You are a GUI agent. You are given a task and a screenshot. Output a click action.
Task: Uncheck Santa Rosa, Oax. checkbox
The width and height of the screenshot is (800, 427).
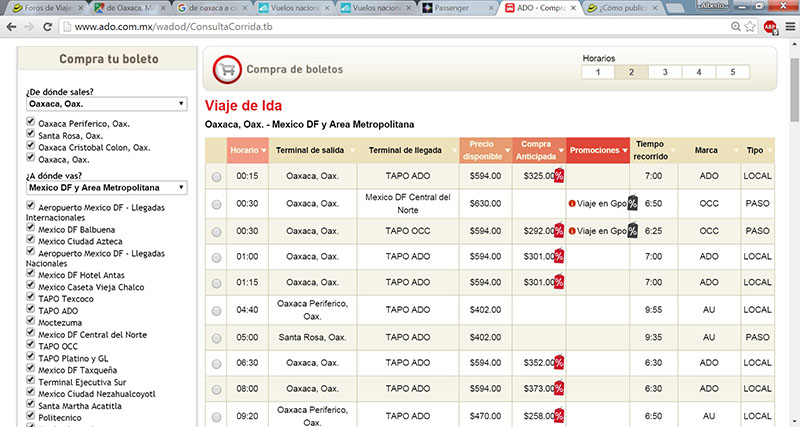pyautogui.click(x=31, y=134)
